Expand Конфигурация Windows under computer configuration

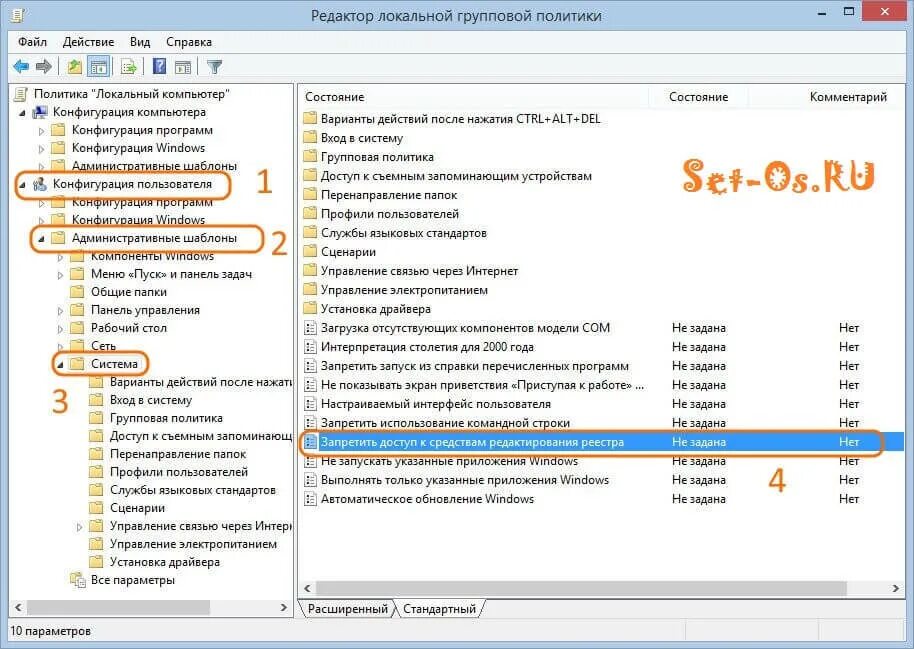coord(41,149)
